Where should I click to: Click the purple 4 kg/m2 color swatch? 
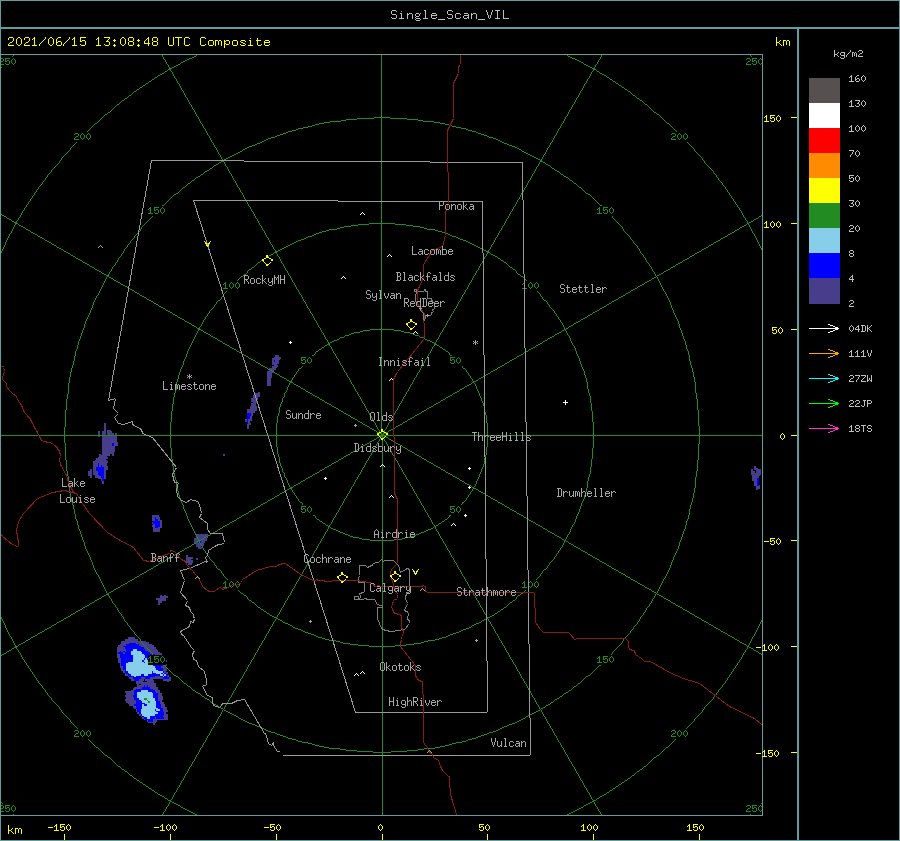(x=824, y=290)
